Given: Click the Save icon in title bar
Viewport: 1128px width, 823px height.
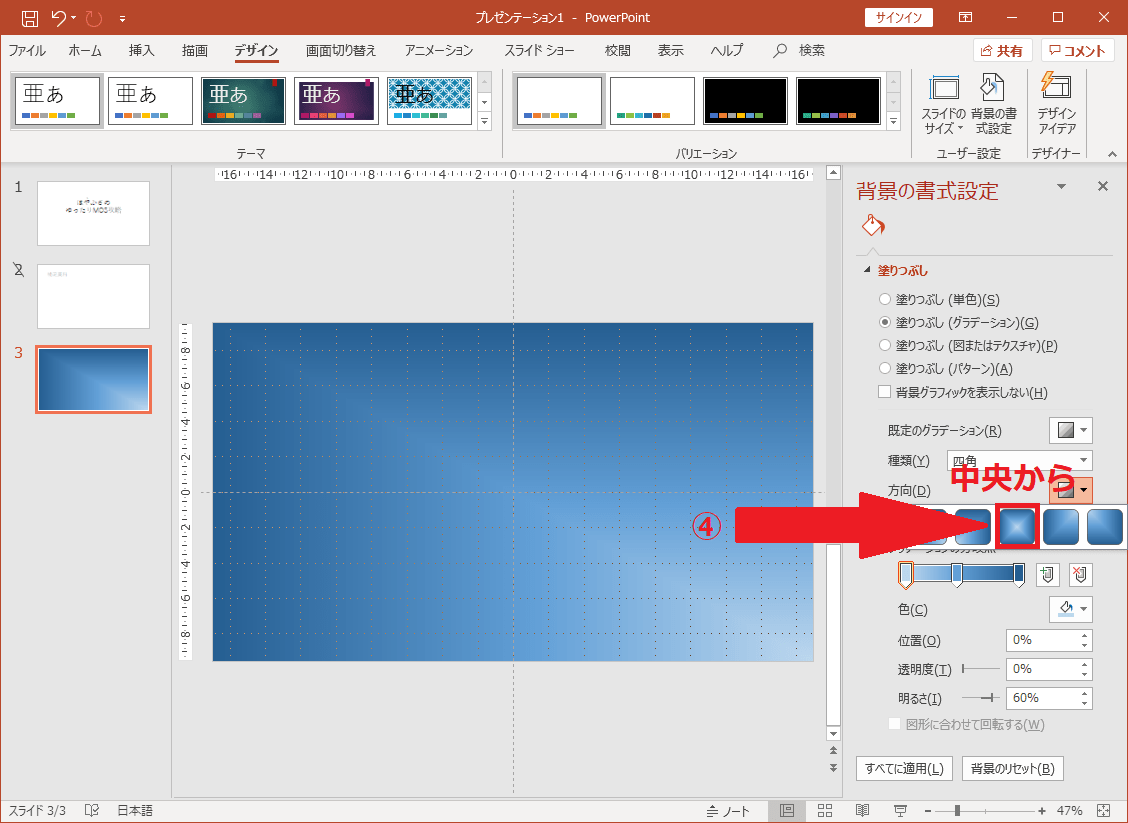Looking at the screenshot, I should coord(29,18).
